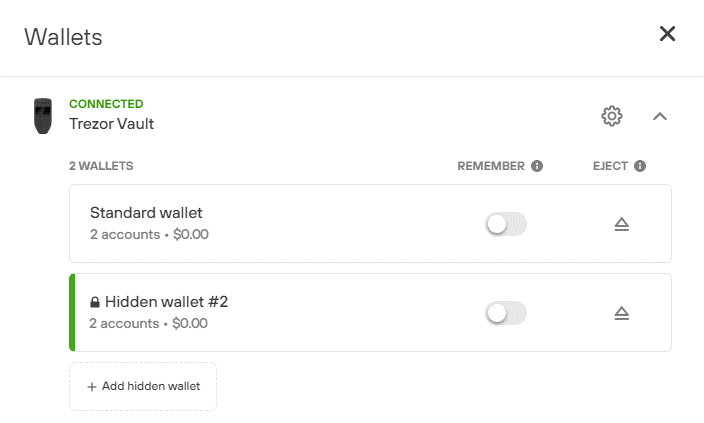
Task: Select Hidden wallet #2 card
Action: 370,313
